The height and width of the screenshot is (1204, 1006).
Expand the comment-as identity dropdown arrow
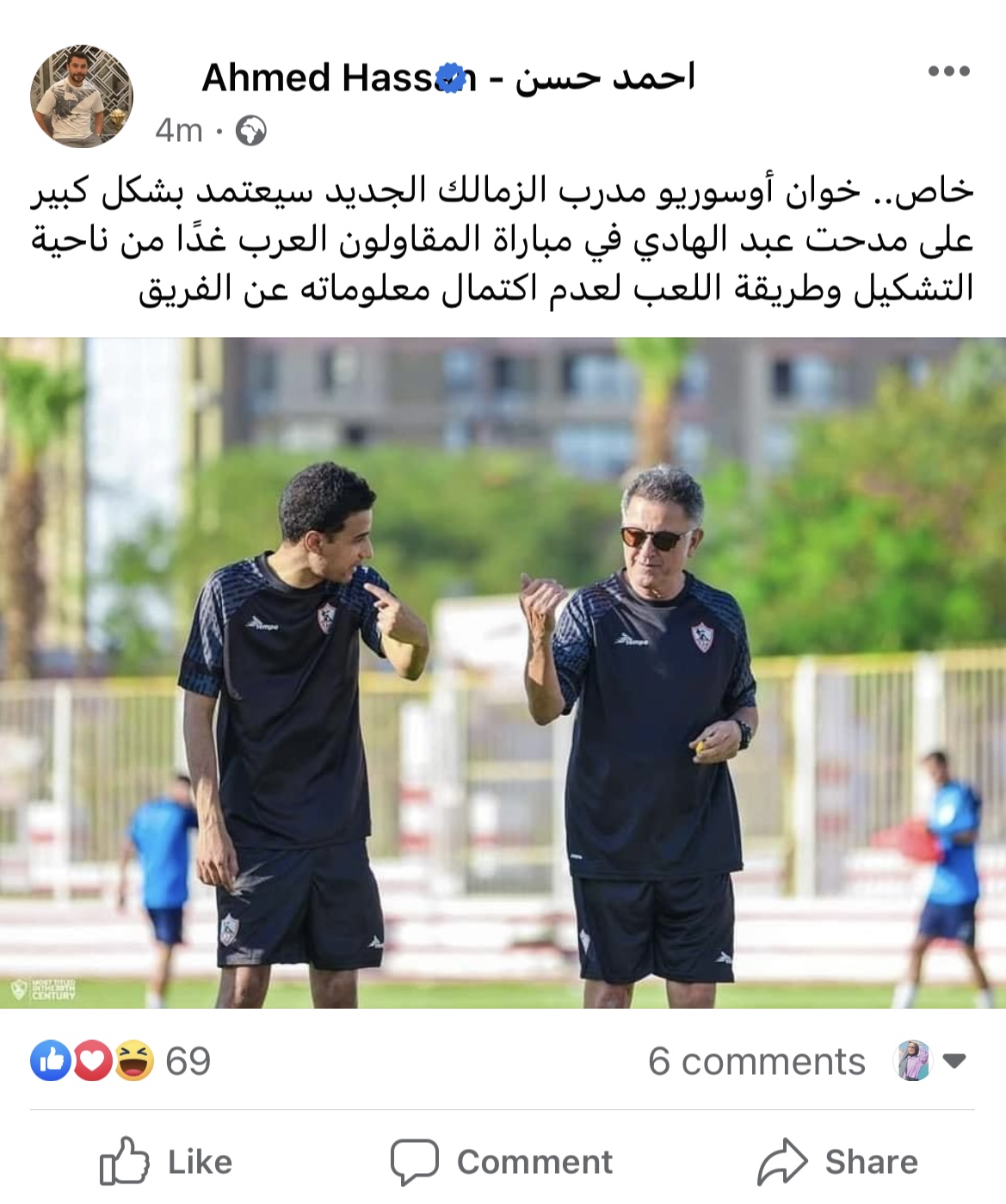click(954, 1061)
